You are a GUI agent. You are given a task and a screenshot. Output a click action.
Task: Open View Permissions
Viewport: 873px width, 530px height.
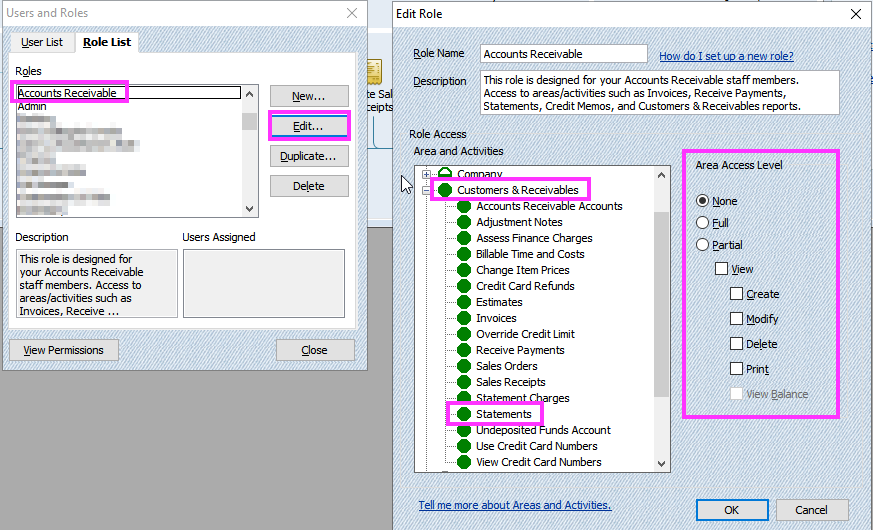tap(64, 350)
